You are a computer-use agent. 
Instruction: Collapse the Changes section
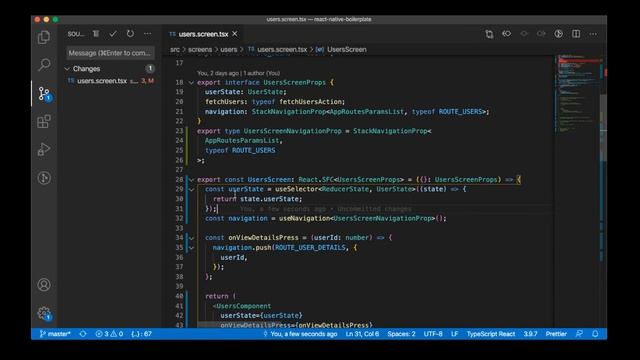pyautogui.click(x=67, y=69)
